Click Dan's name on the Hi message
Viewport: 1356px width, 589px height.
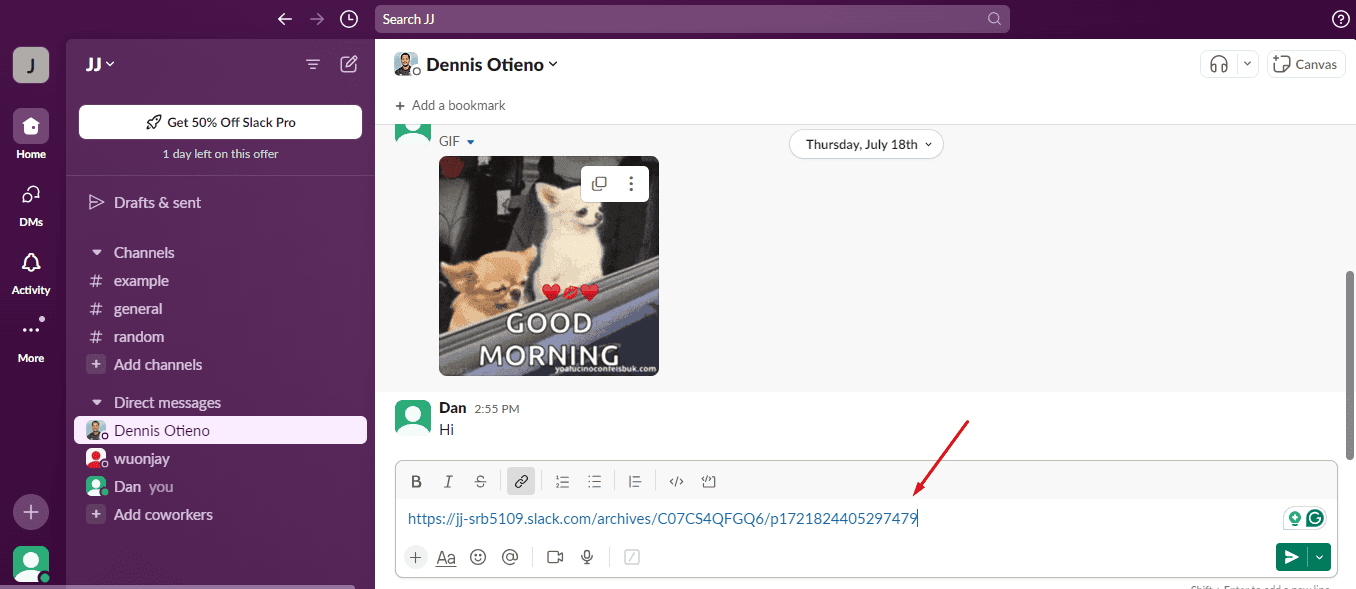pyautogui.click(x=453, y=408)
